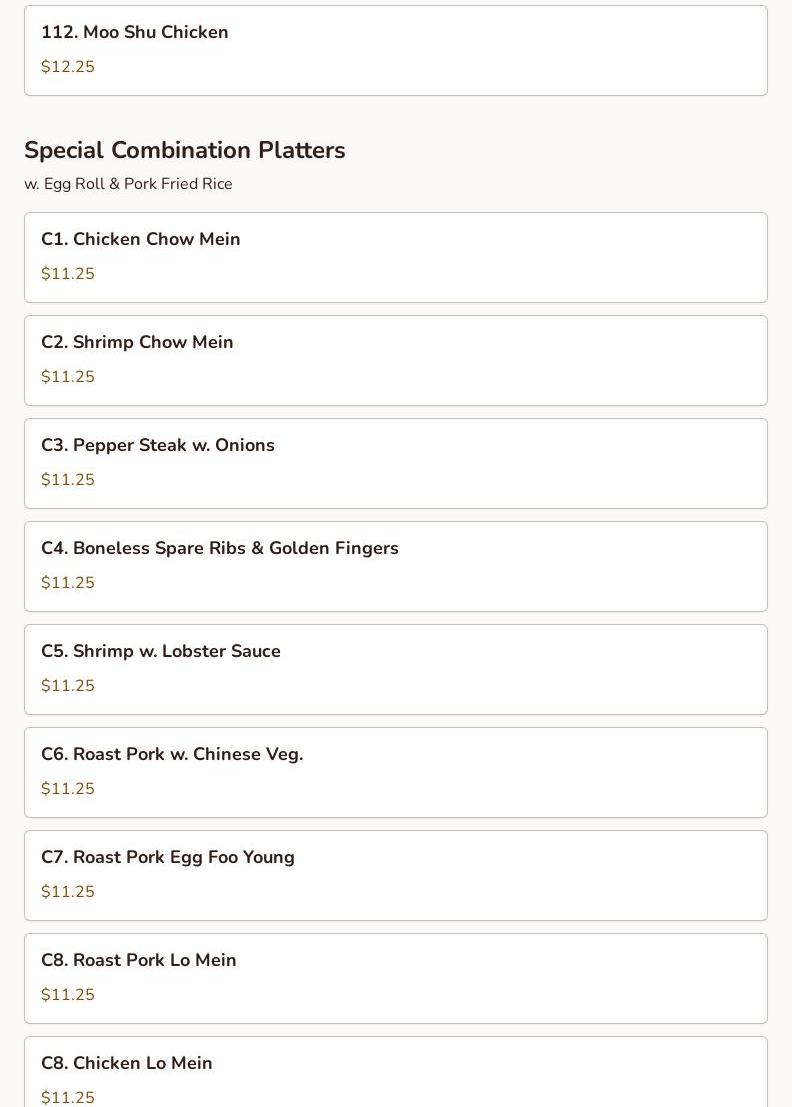792x1107 pixels.
Task: Open C4. Boneless Spare Ribs & Golden Fingers
Action: coord(395,567)
